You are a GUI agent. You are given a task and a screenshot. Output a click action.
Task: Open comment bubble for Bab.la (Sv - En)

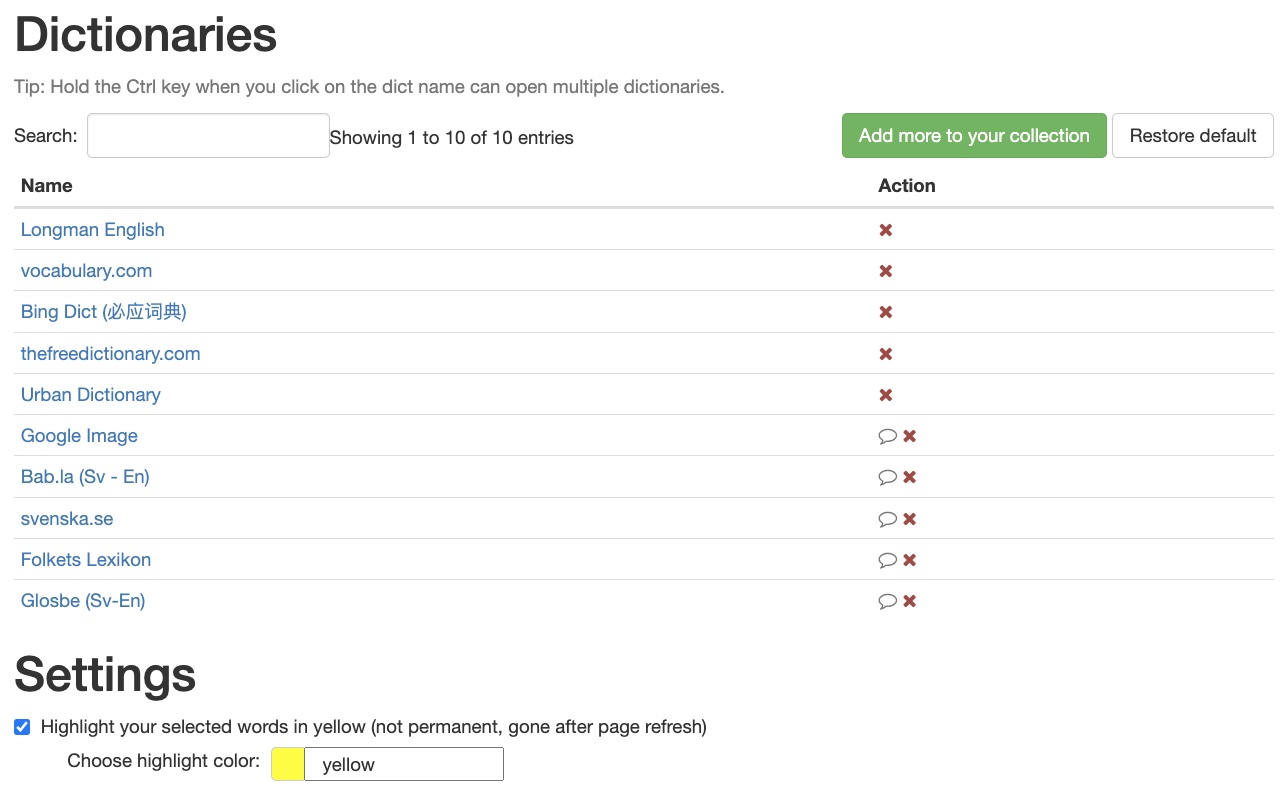click(x=887, y=477)
